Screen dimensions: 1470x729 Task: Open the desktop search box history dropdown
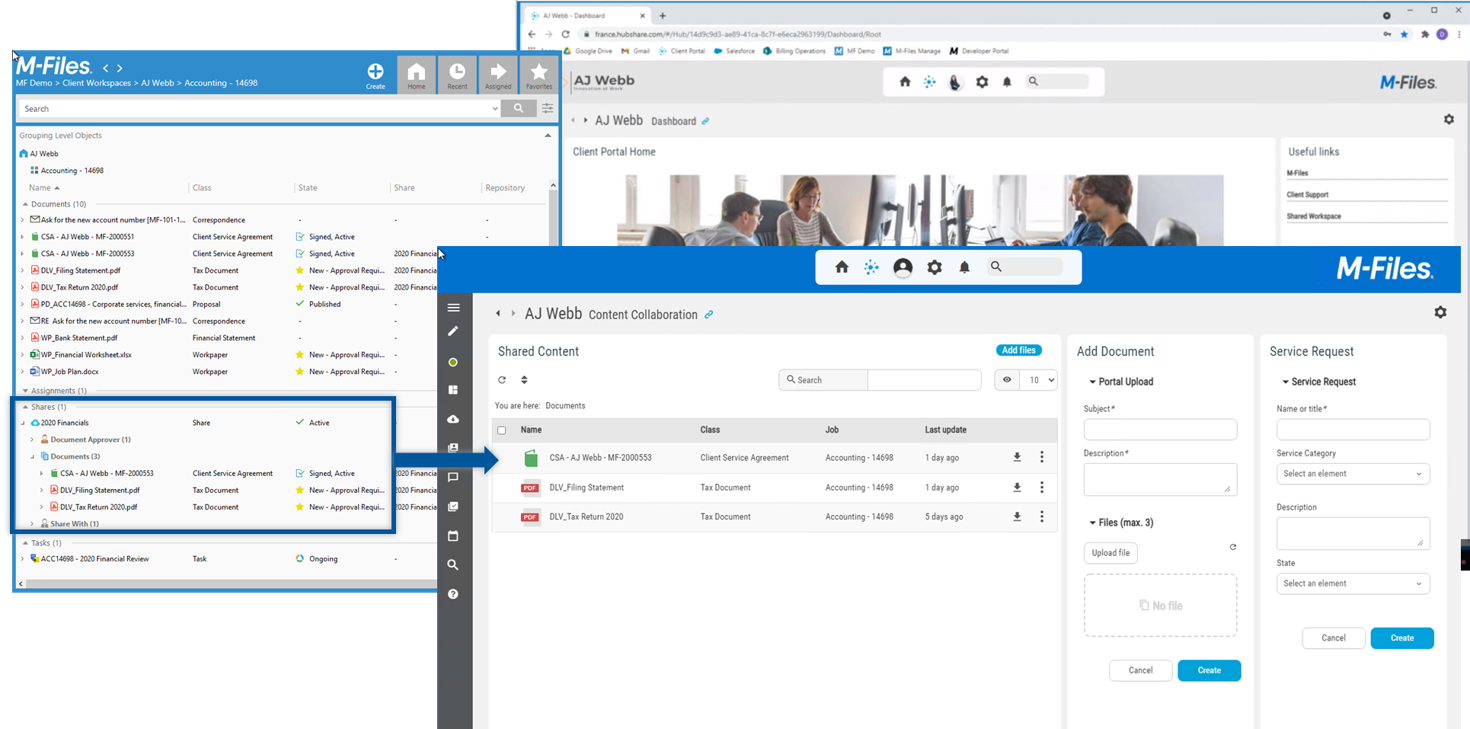point(495,109)
